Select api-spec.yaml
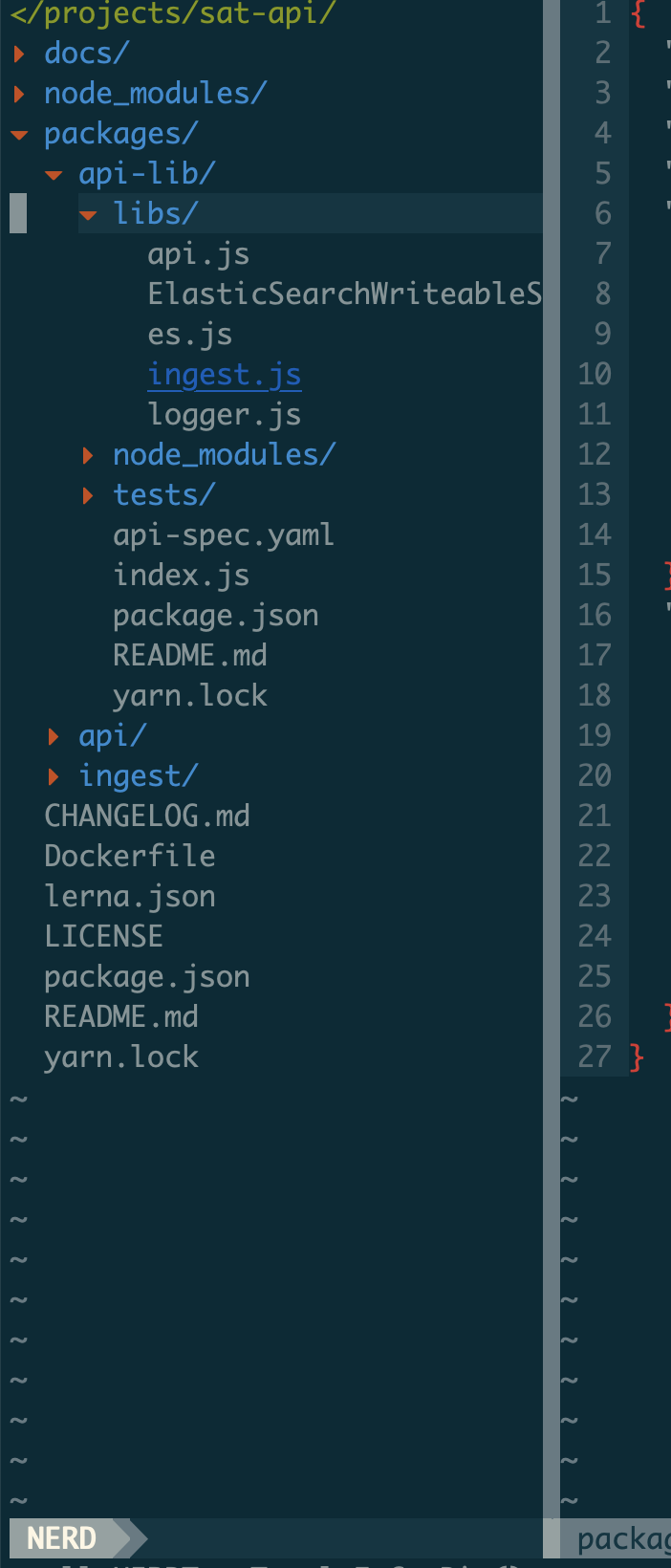This screenshot has width=671, height=1568. pyautogui.click(x=224, y=534)
